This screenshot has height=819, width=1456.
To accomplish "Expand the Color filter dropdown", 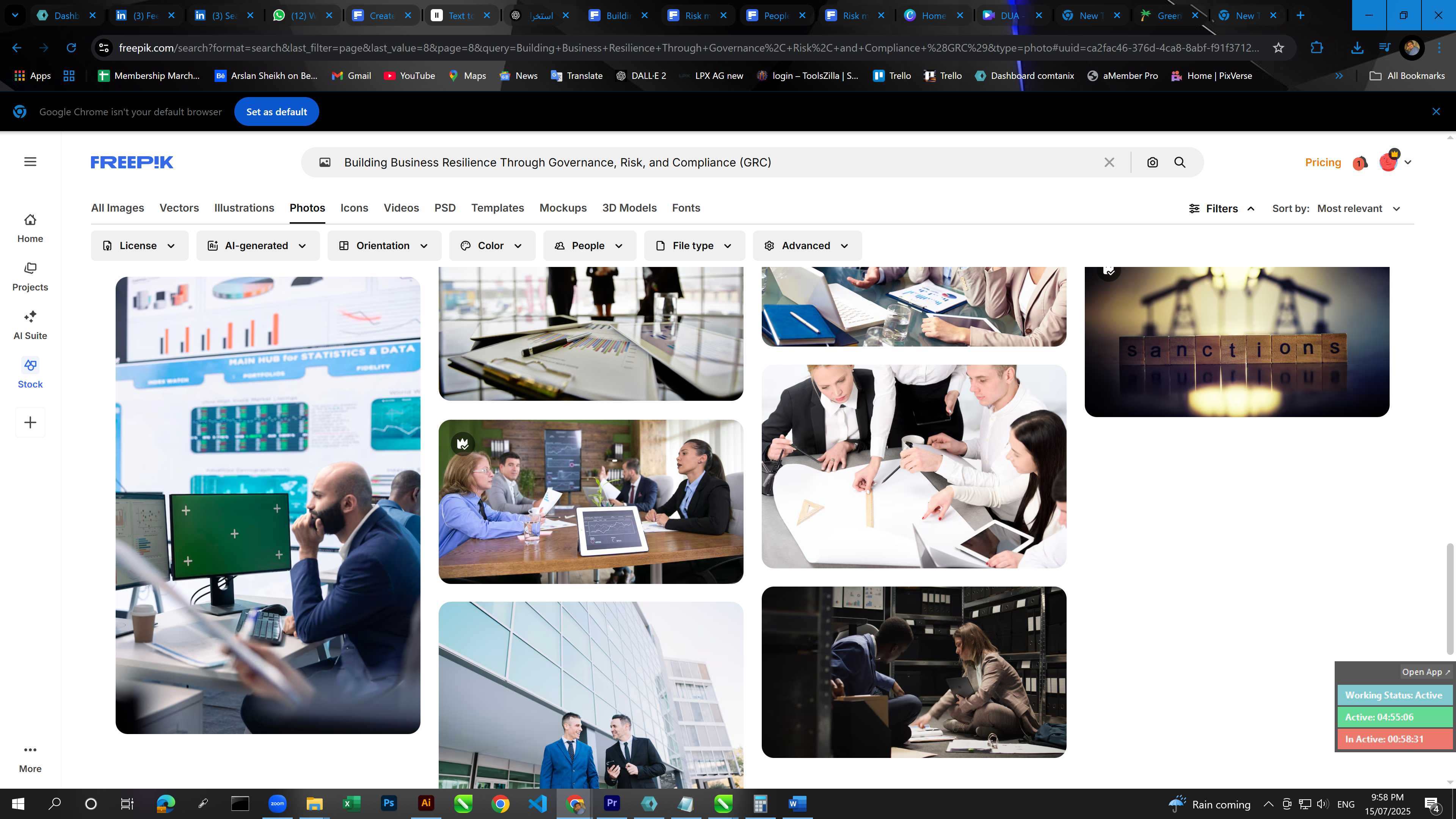I will click(492, 245).
